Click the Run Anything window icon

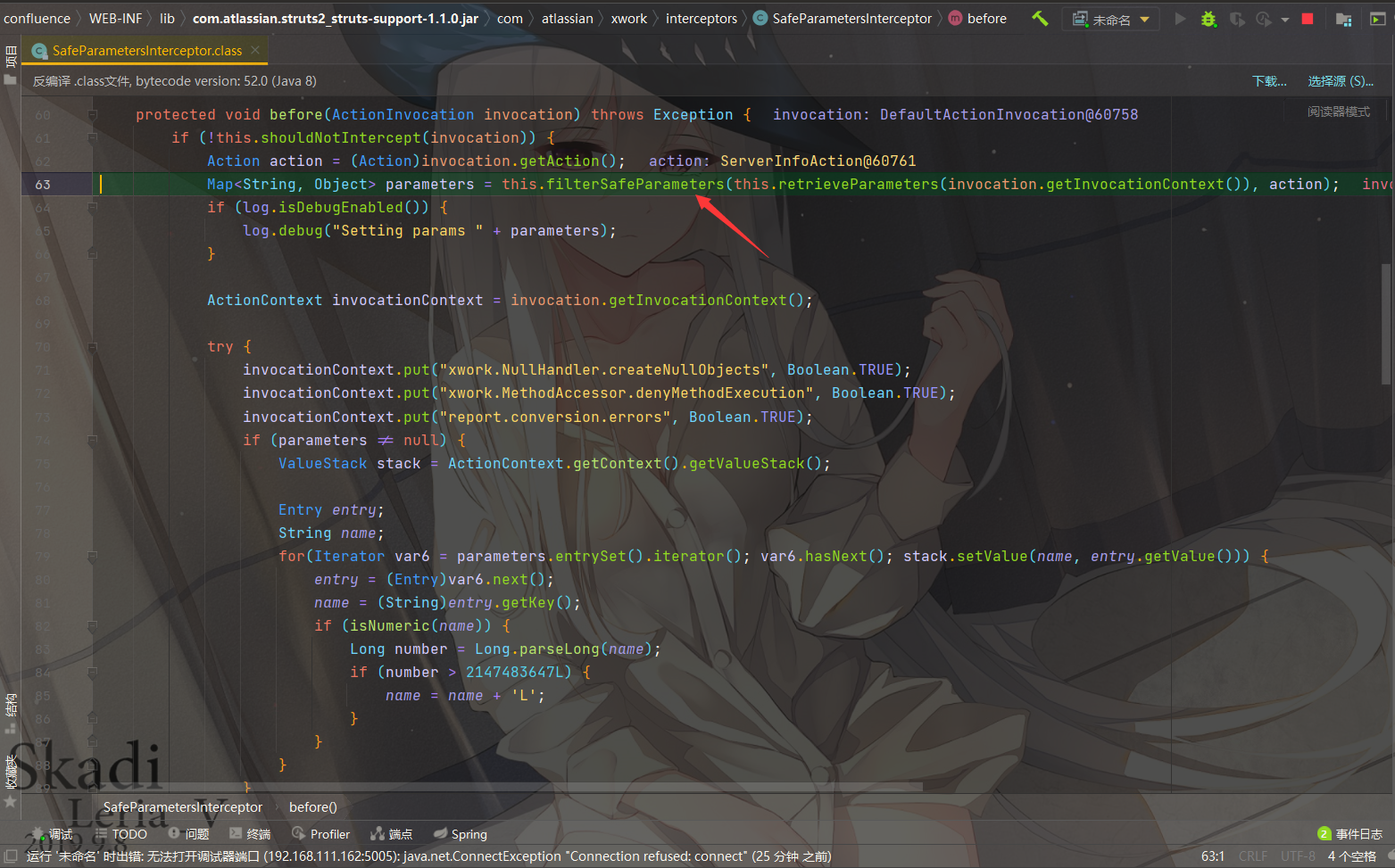1378,19
